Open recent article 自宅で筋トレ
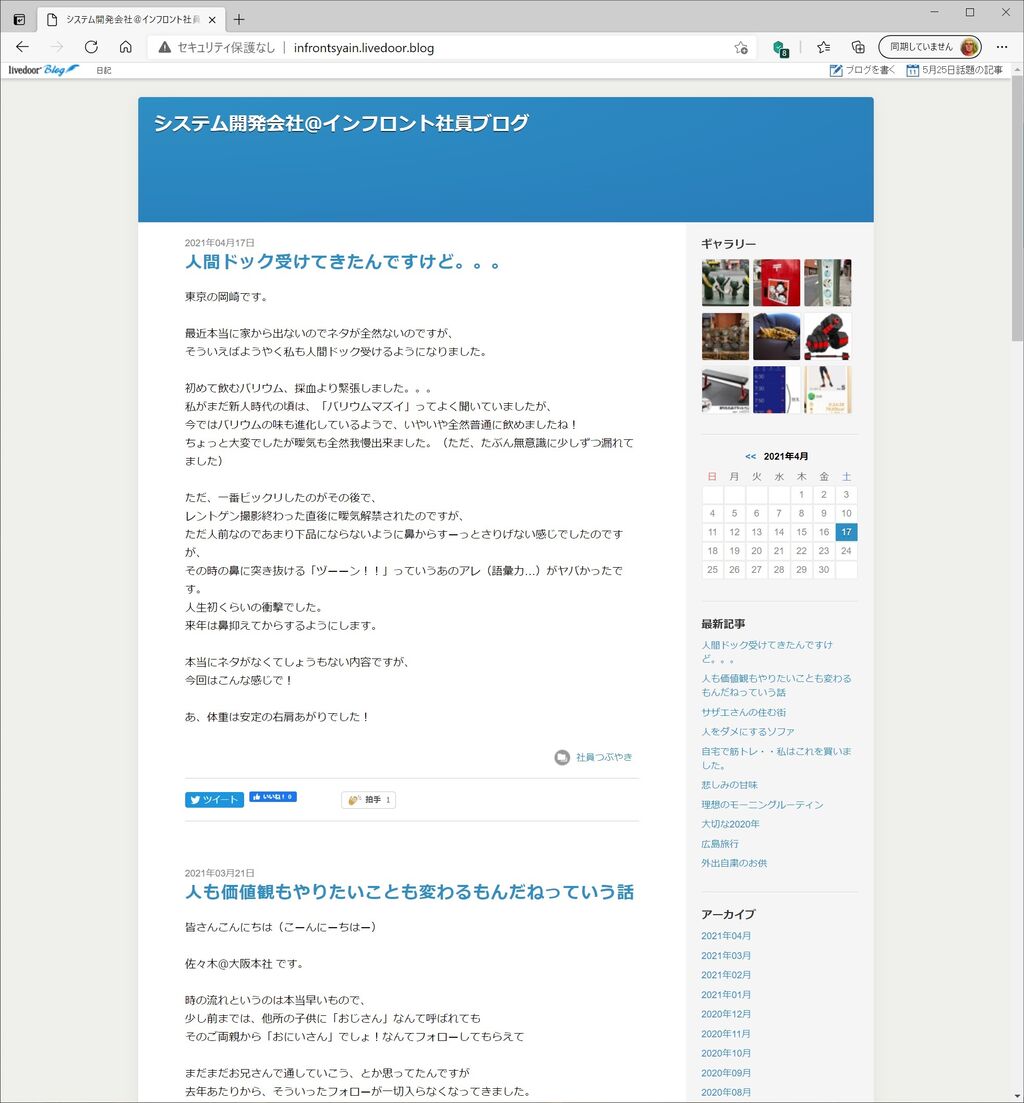 (x=776, y=758)
